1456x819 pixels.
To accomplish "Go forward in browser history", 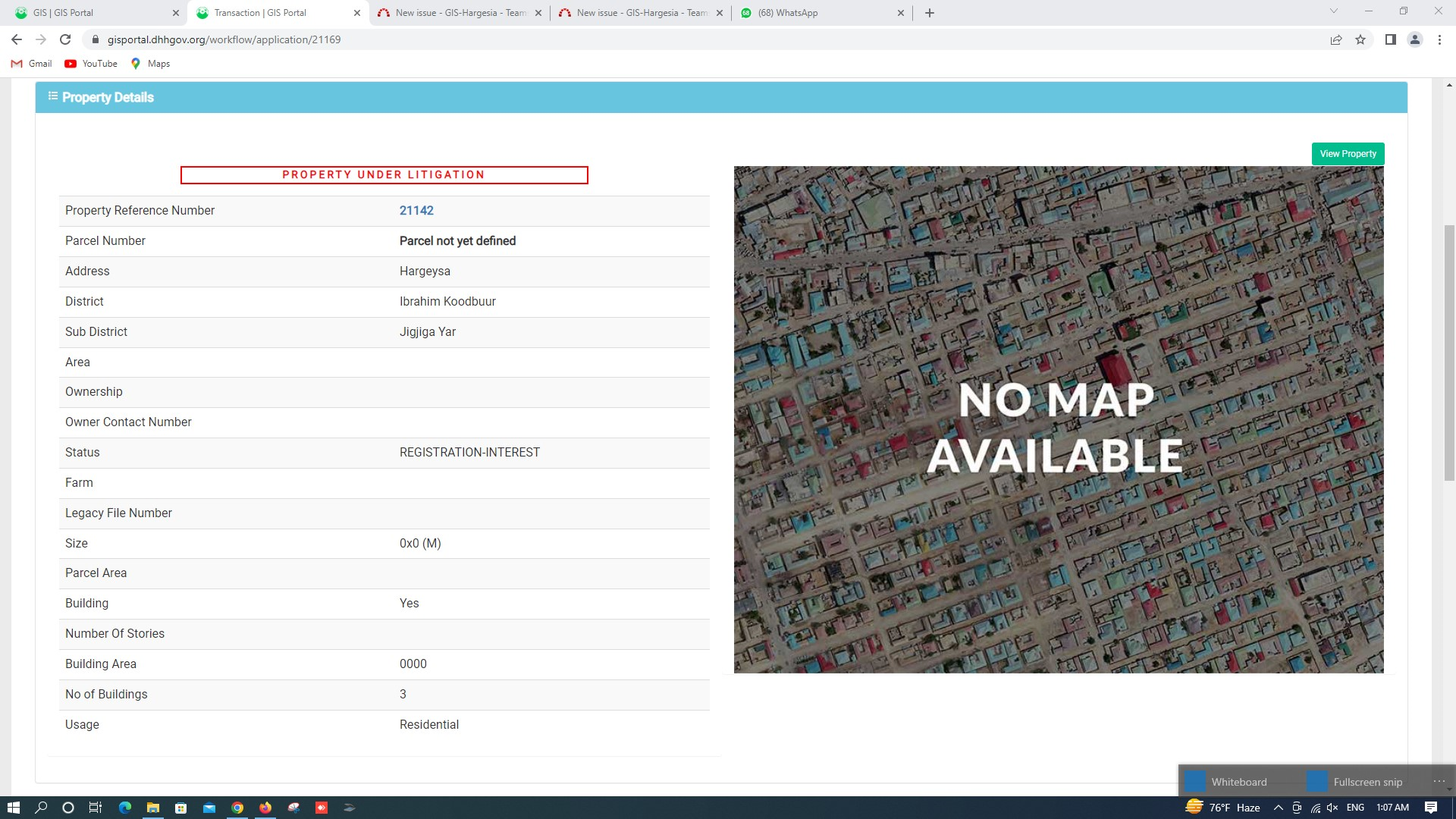I will [41, 39].
